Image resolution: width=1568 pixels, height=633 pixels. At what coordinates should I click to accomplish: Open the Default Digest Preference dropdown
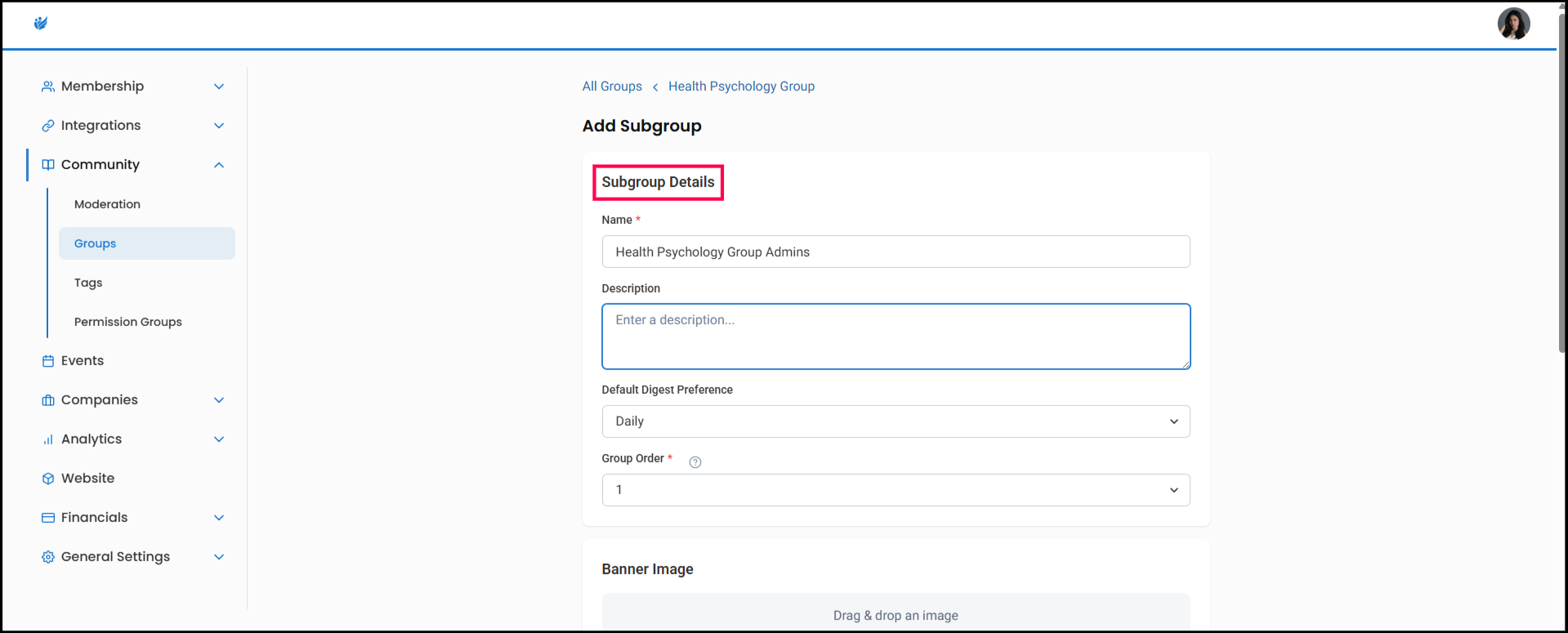click(895, 421)
